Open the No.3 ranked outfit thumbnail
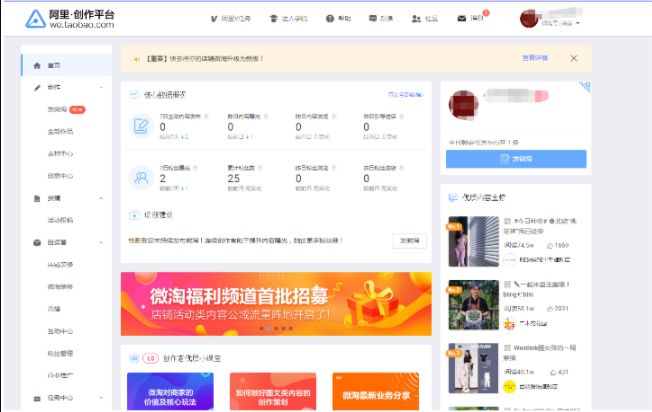 [473, 368]
